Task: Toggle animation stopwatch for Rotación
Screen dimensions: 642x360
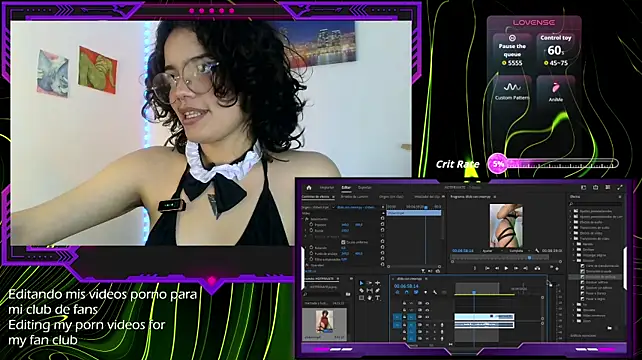Action: 312,248
